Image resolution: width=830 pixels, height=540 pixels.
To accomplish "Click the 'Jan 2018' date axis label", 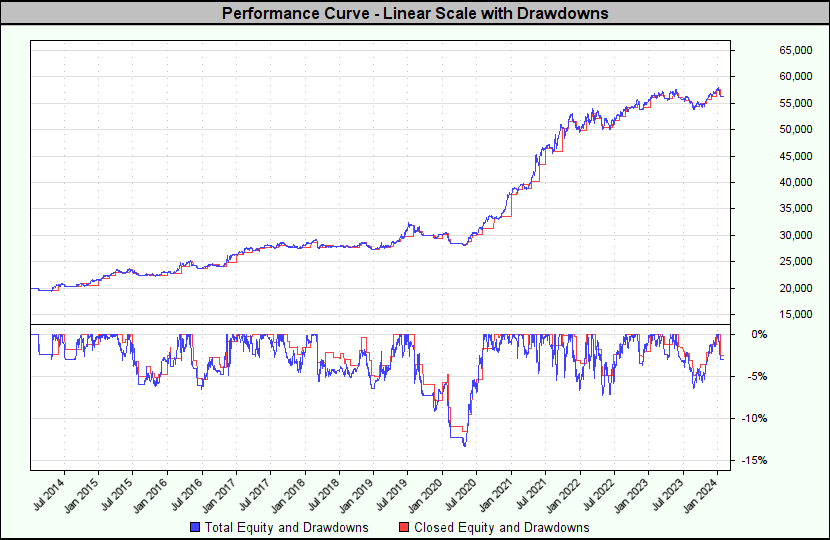I will 288,495.
